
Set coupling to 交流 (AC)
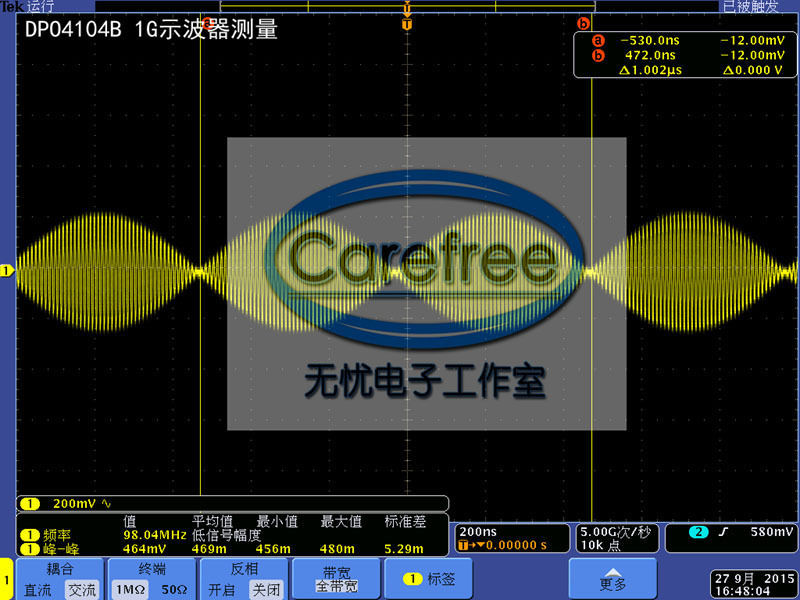[82, 590]
